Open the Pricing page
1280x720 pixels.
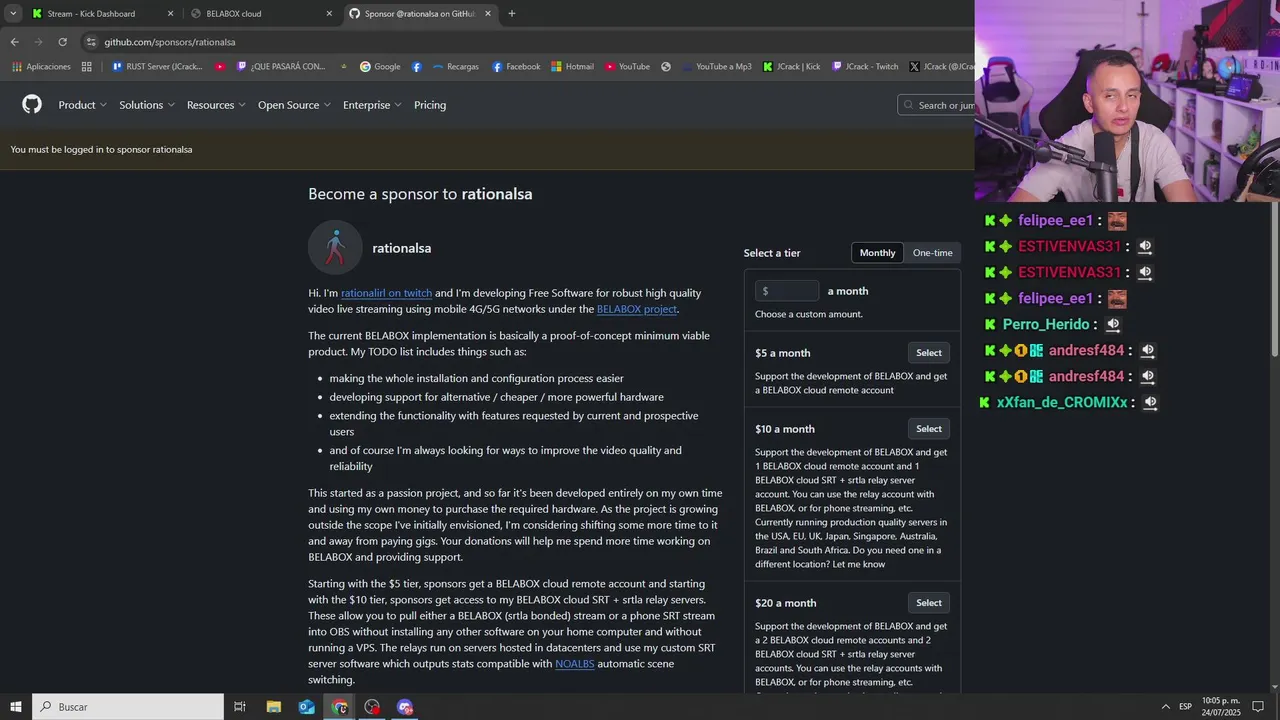pos(430,105)
